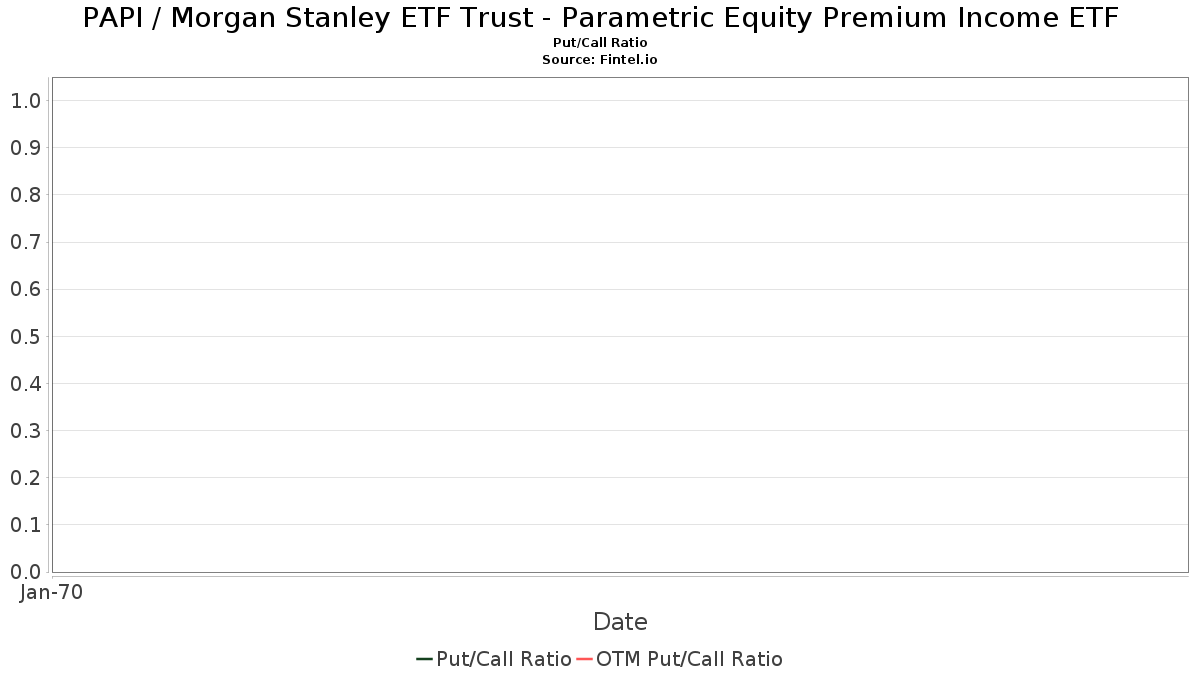Select the 0.8 y-axis tick label
The height and width of the screenshot is (675, 1200).
tap(25, 195)
